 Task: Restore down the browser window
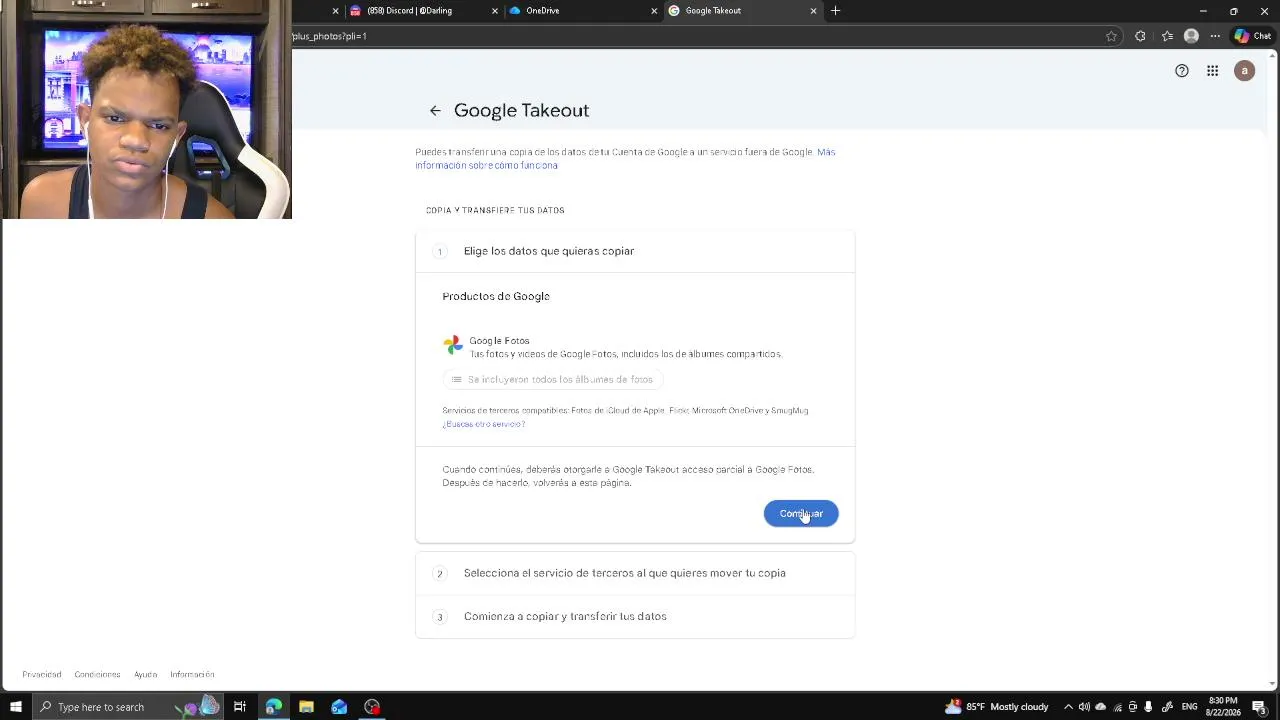pos(1233,11)
